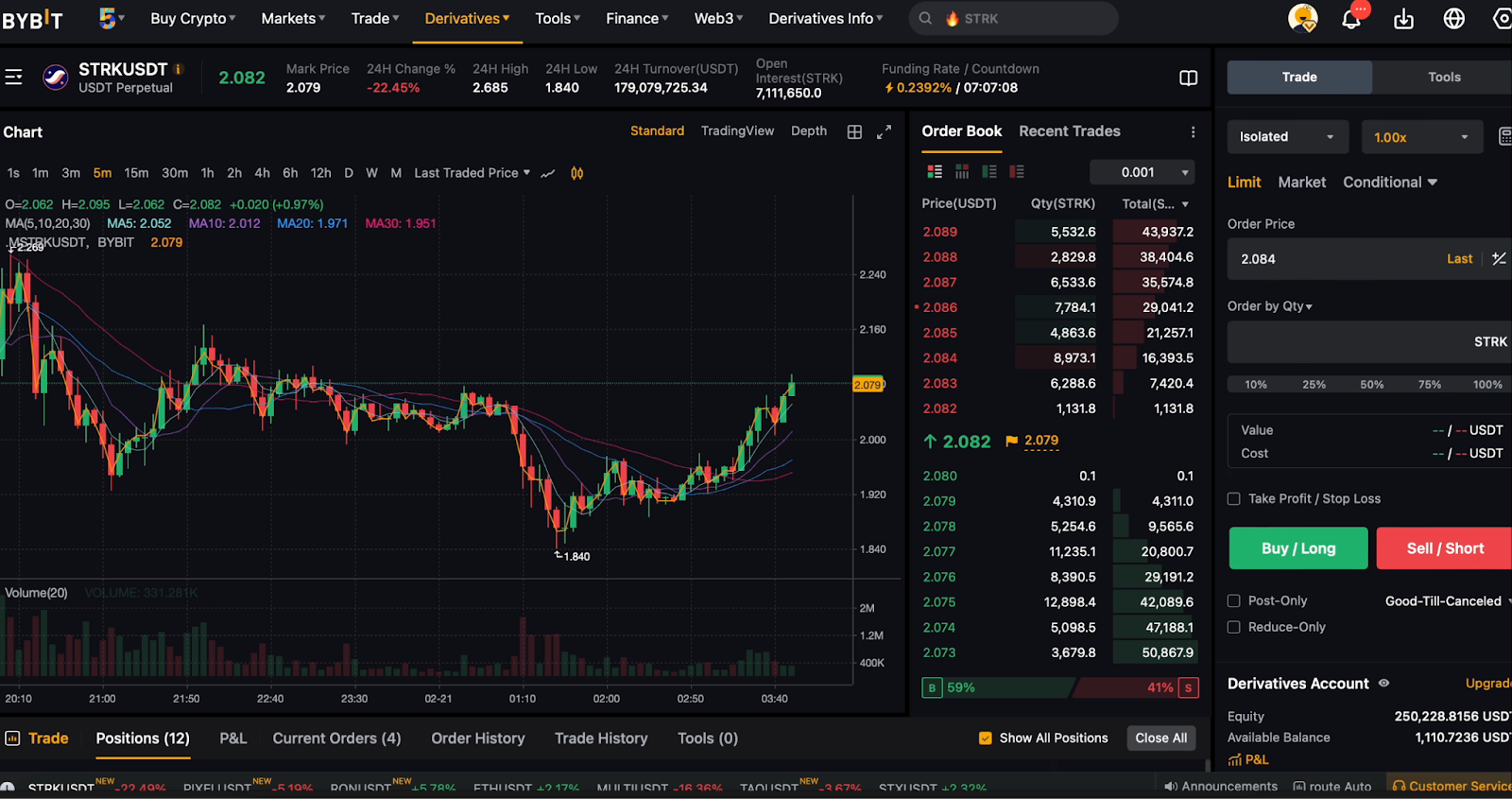Open the Isolated margin mode dropdown
Image resolution: width=1512 pixels, height=799 pixels.
click(1287, 137)
